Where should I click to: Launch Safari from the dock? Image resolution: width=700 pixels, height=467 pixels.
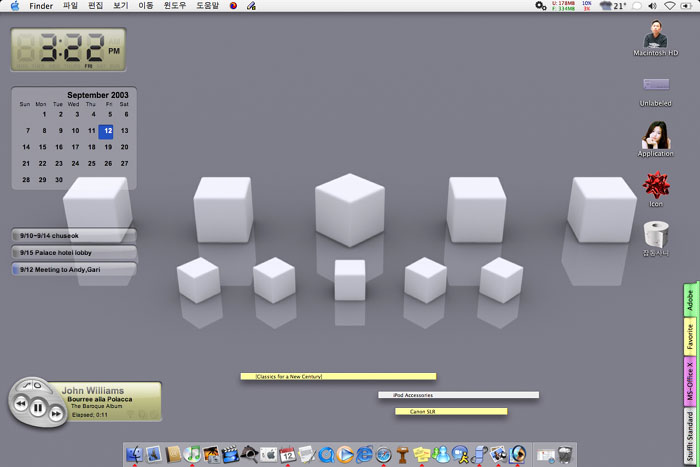[383, 455]
